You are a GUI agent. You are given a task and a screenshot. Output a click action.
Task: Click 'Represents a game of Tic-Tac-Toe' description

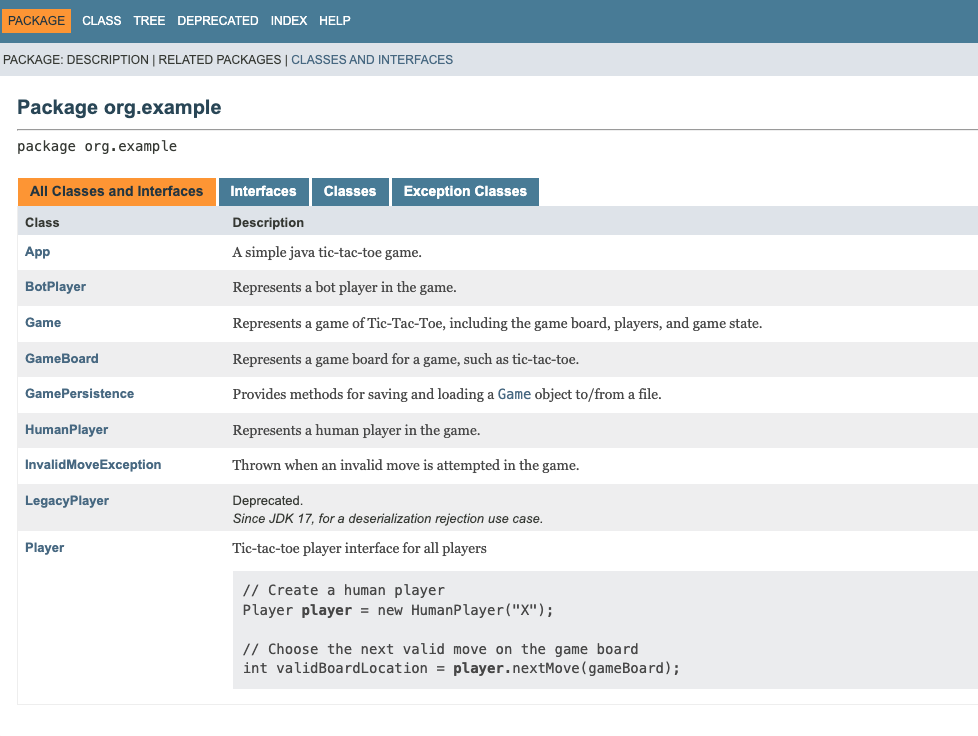click(497, 324)
